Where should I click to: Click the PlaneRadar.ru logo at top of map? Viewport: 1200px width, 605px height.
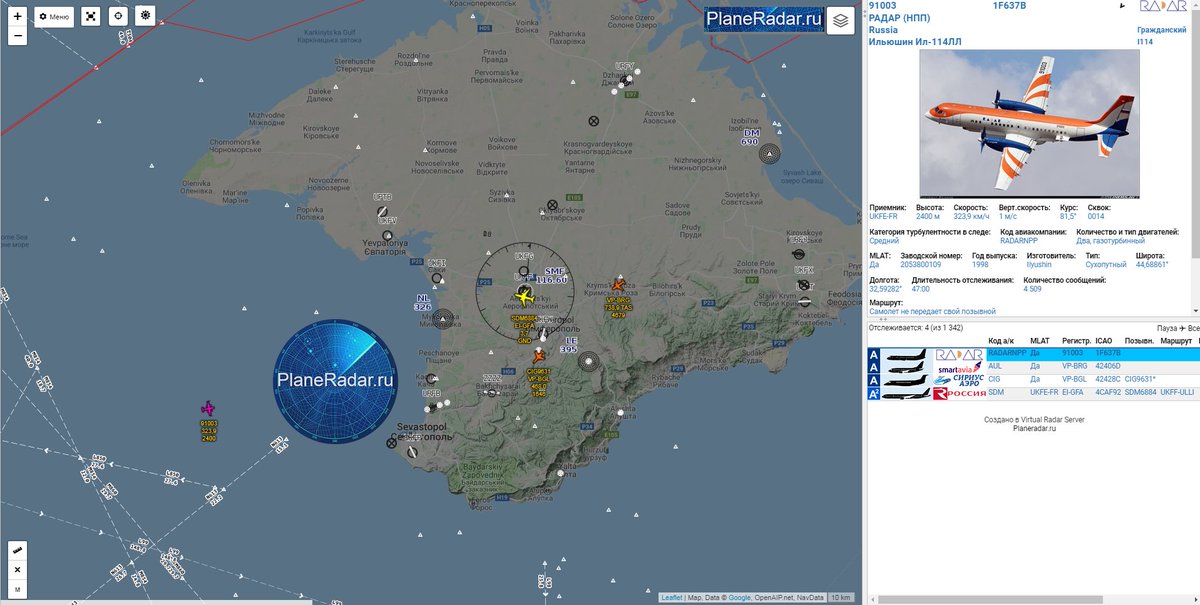point(764,19)
